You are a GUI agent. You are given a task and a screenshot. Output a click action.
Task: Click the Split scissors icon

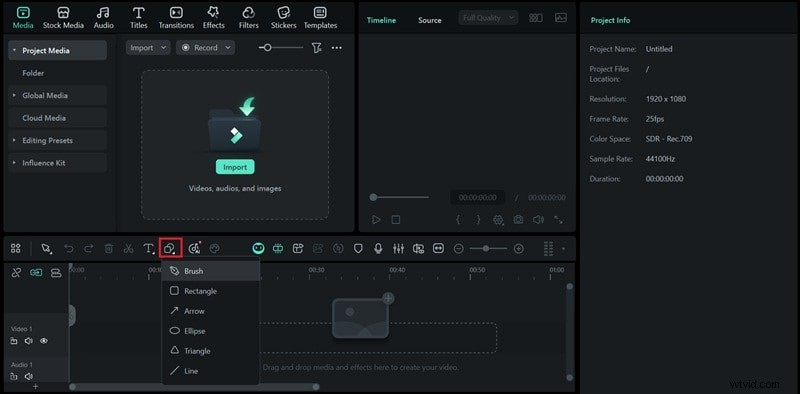tap(129, 249)
